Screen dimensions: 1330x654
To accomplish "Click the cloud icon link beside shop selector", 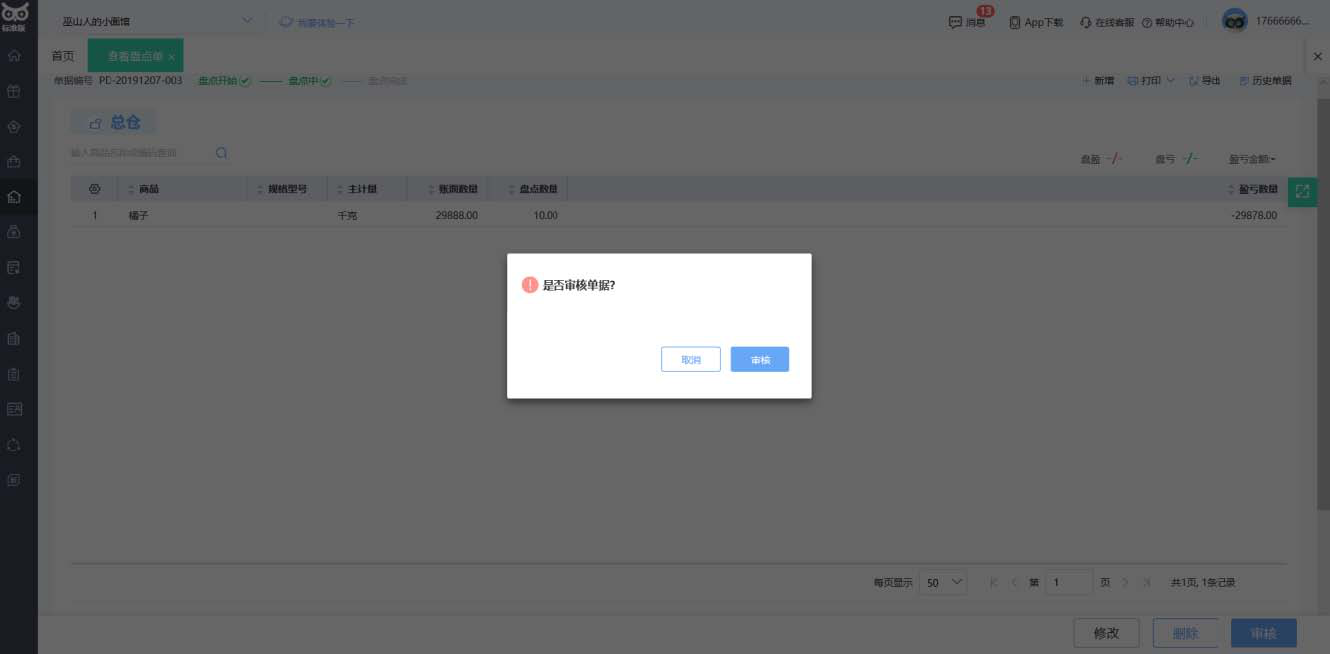I will pos(286,22).
